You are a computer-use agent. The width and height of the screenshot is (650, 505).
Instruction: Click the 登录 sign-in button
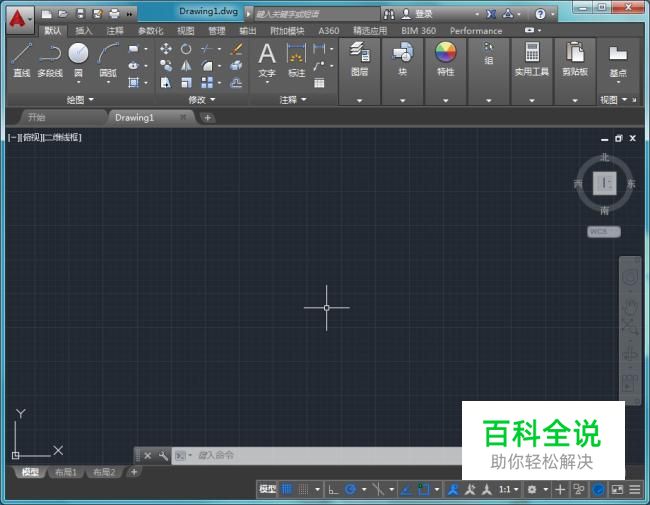tap(423, 14)
